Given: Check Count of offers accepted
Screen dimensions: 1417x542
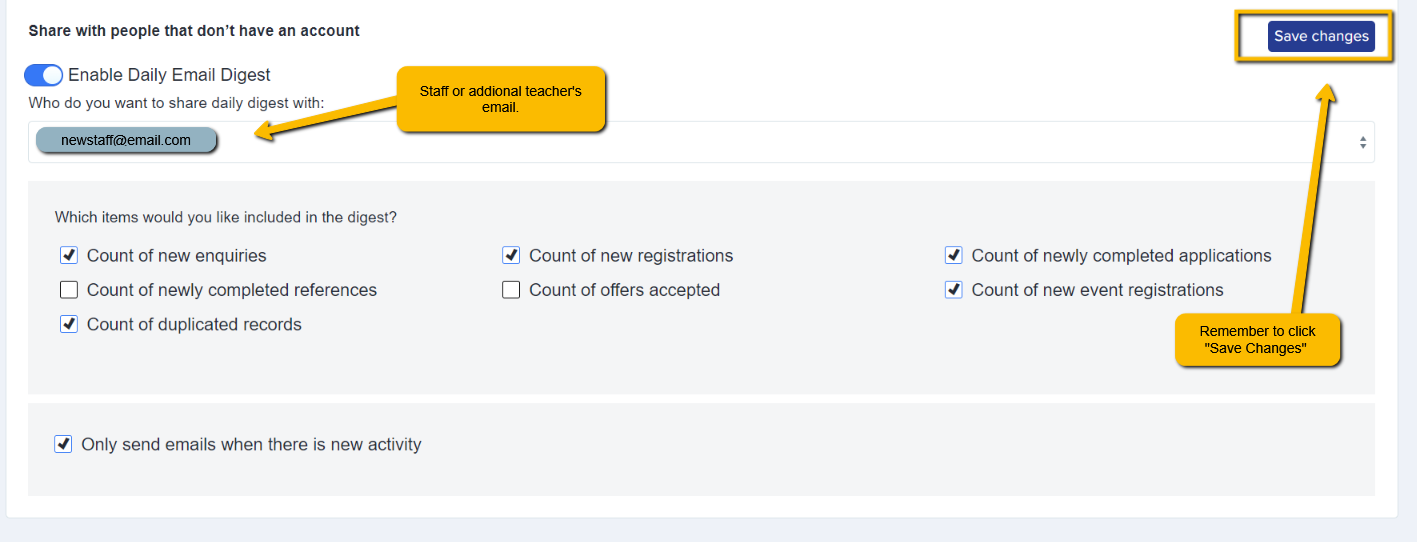Looking at the screenshot, I should [x=511, y=290].
